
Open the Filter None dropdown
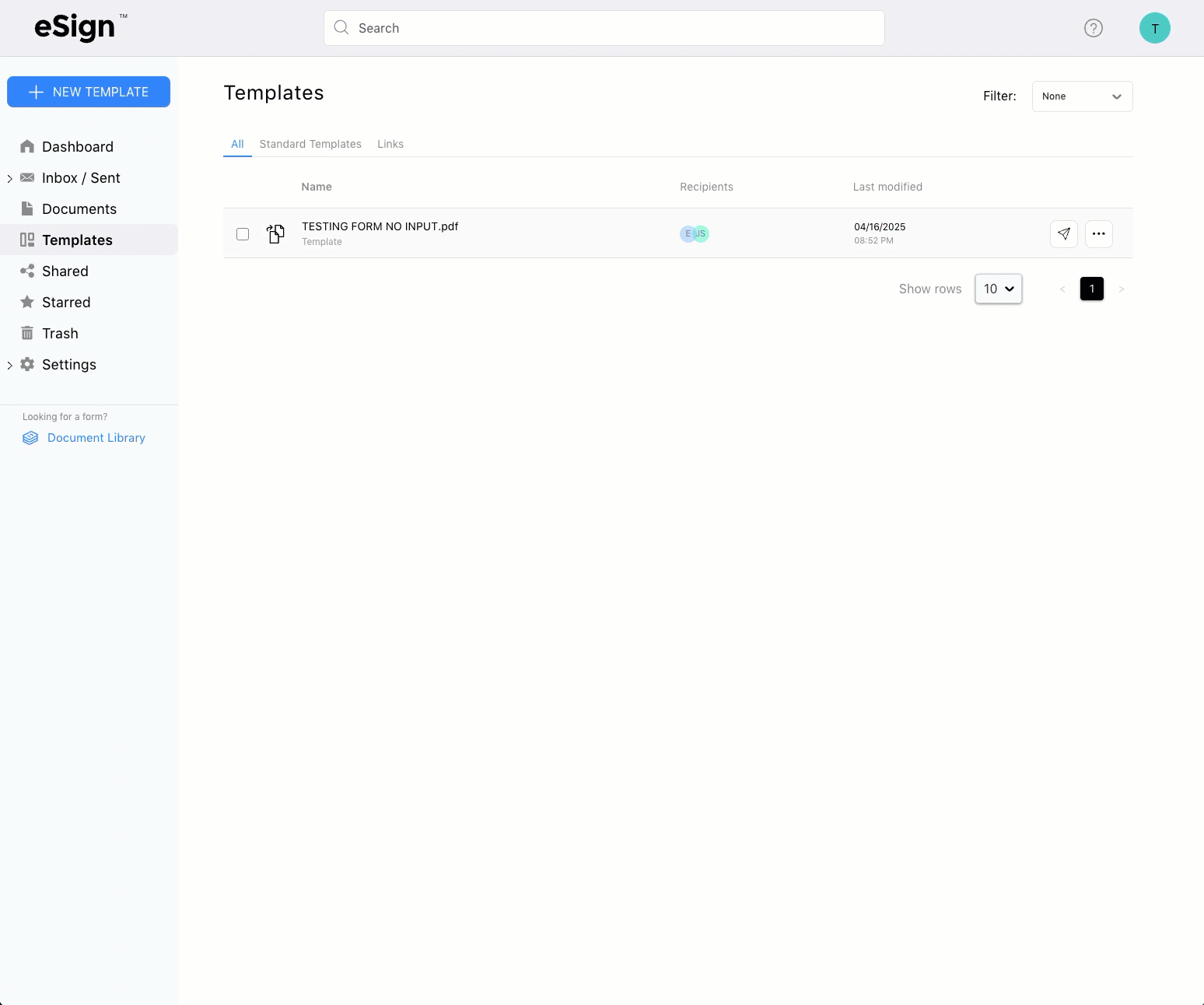click(x=1082, y=96)
